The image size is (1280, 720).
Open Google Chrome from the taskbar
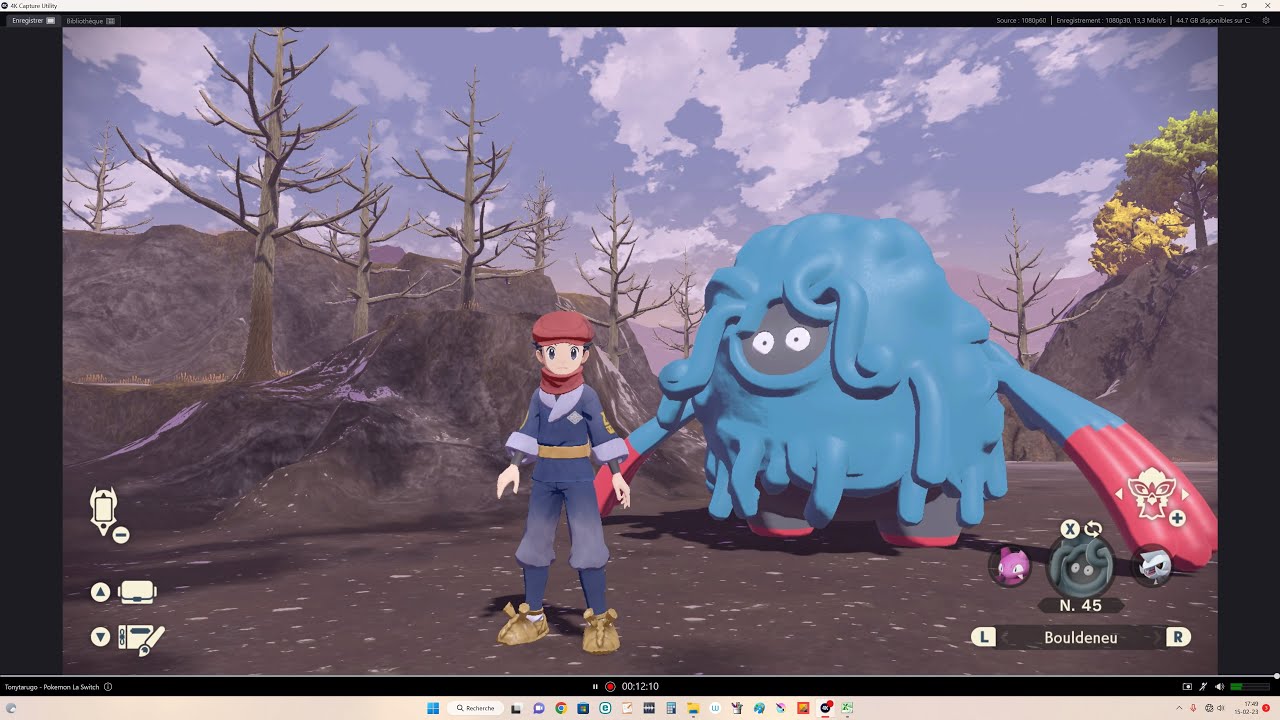click(x=561, y=708)
